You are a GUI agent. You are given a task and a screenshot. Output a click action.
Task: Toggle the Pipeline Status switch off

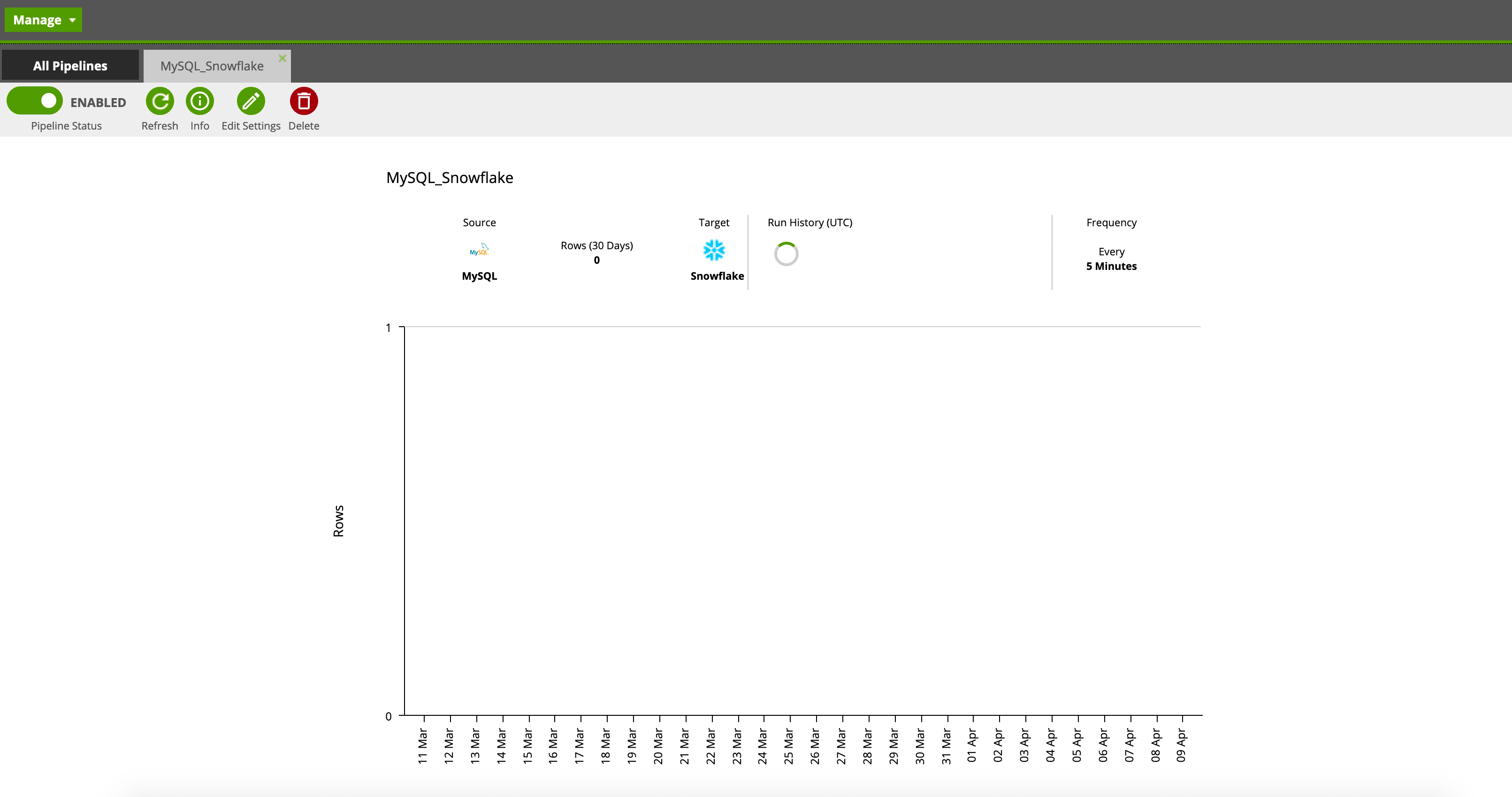click(35, 101)
